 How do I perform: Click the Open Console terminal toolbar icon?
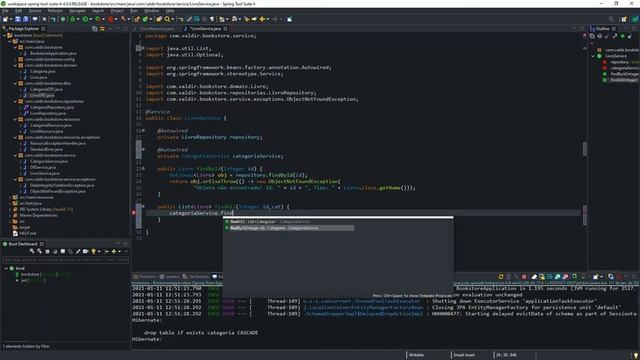(35, 19)
